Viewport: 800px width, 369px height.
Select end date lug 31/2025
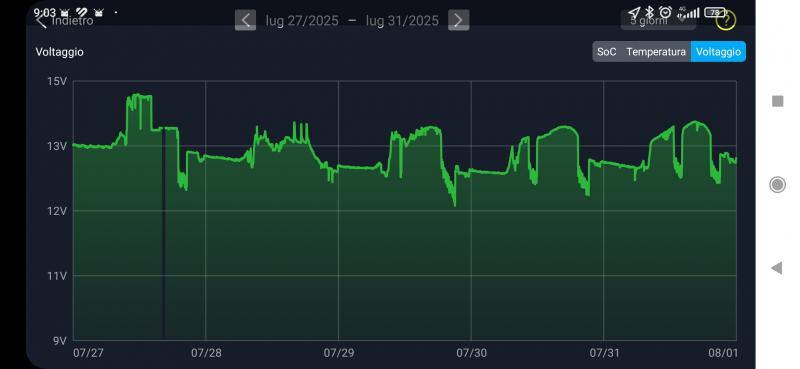point(402,21)
